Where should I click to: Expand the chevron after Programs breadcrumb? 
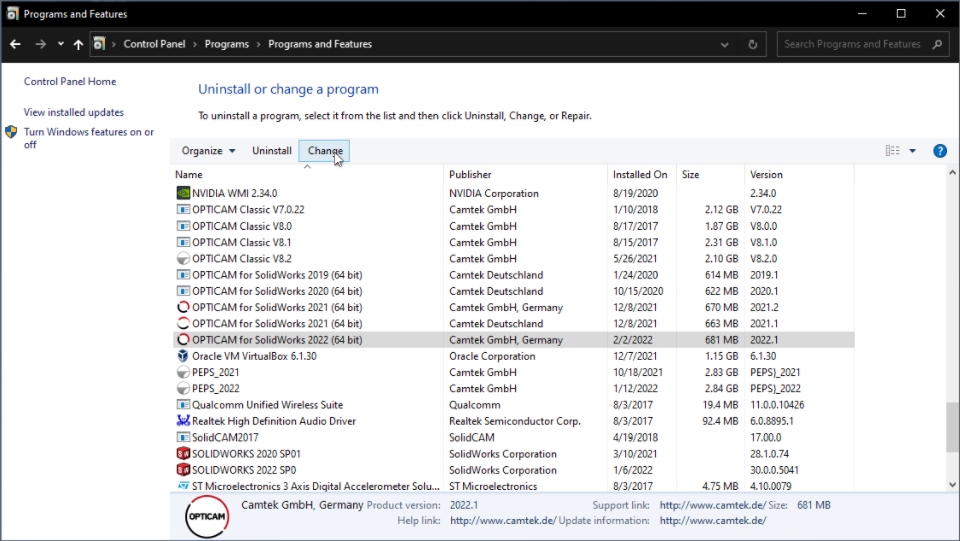coord(258,44)
